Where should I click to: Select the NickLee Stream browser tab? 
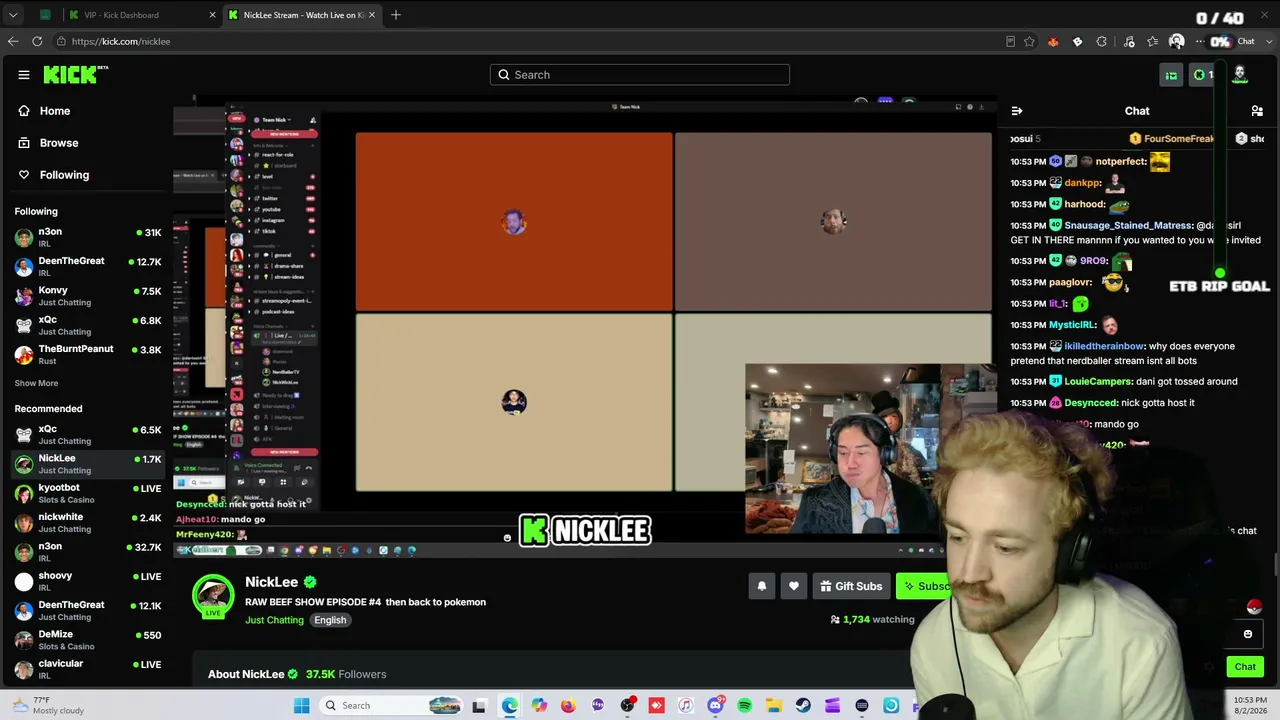[300, 15]
